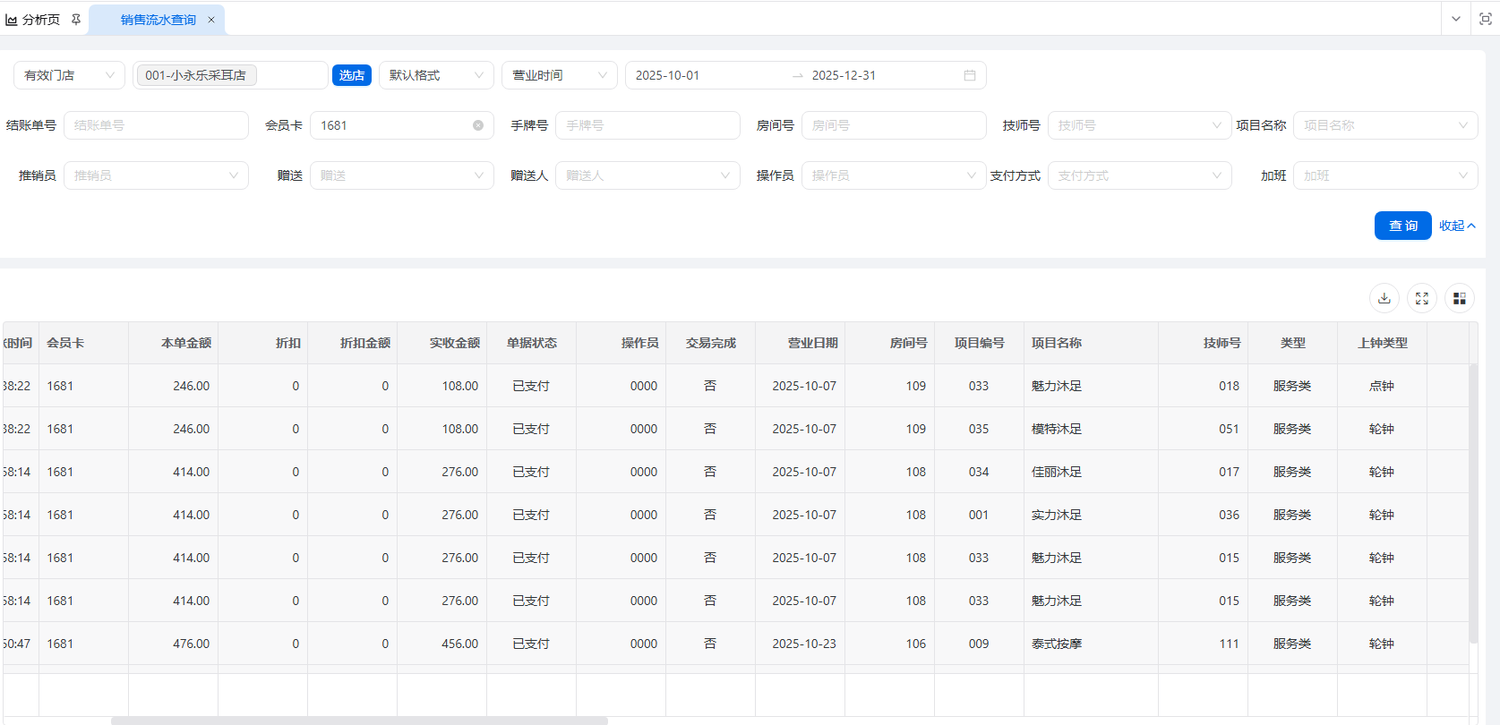Image resolution: width=1500 pixels, height=725 pixels.
Task: Open the column display settings grid icon
Action: pos(1459,297)
